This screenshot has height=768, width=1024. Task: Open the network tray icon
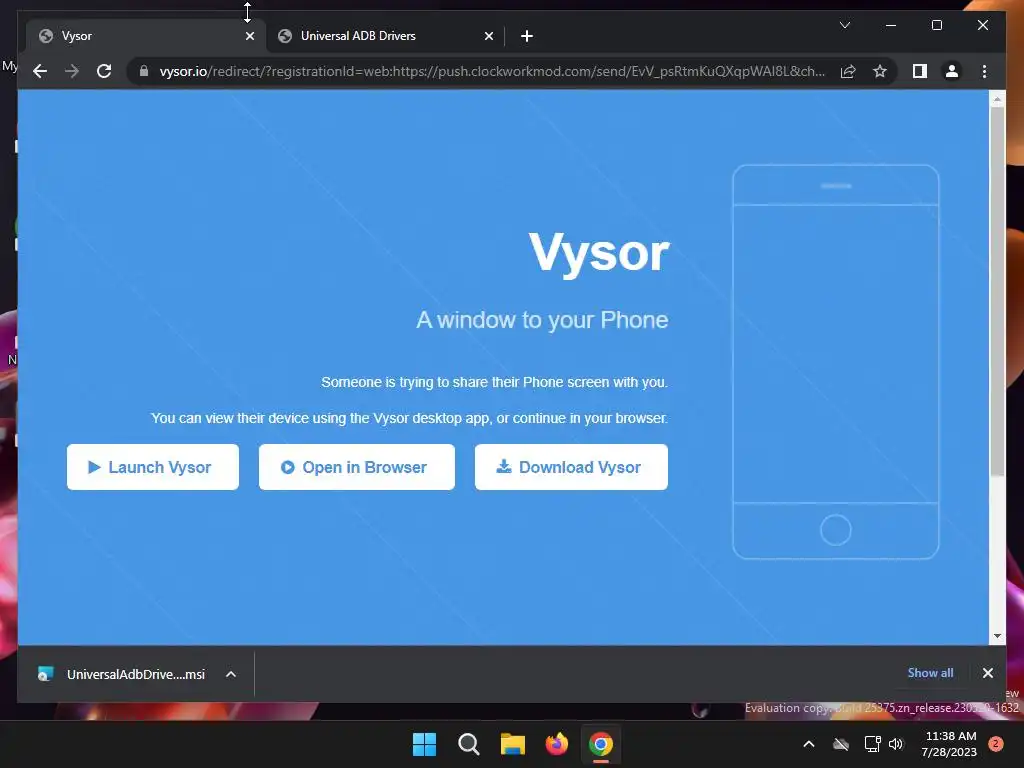(872, 744)
